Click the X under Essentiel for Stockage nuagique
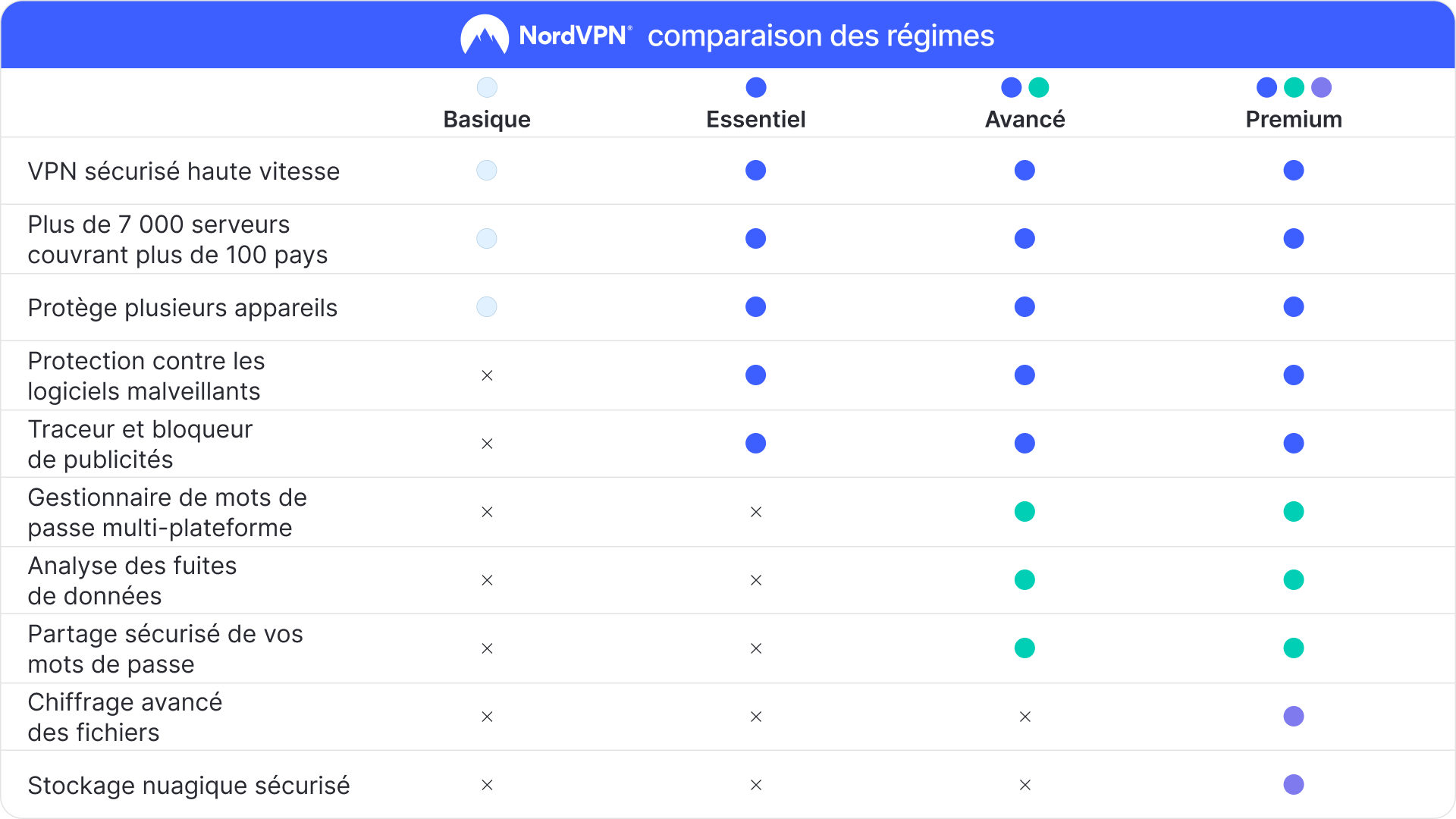 click(x=756, y=785)
